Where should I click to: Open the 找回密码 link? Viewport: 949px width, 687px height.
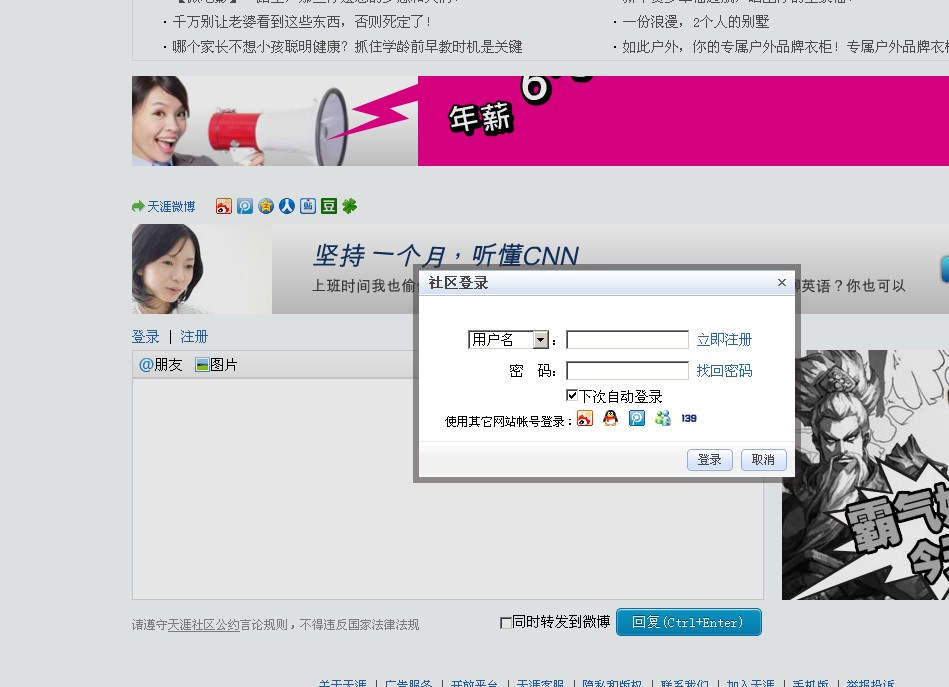724,370
